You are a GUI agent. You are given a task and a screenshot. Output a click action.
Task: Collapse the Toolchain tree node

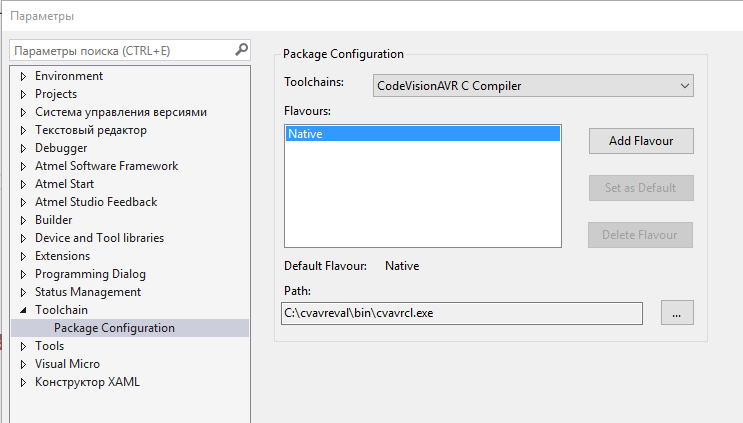tap(23, 311)
